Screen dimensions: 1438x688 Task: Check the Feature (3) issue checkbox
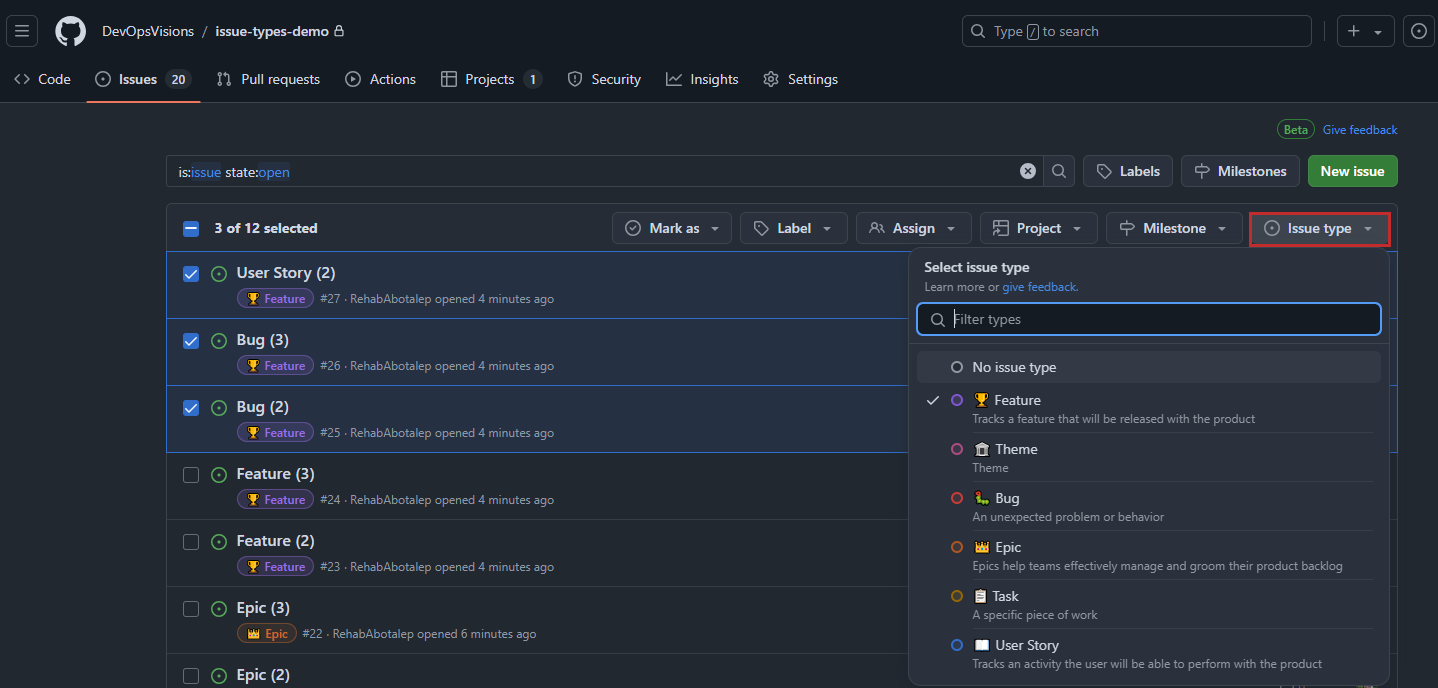pyautogui.click(x=191, y=474)
